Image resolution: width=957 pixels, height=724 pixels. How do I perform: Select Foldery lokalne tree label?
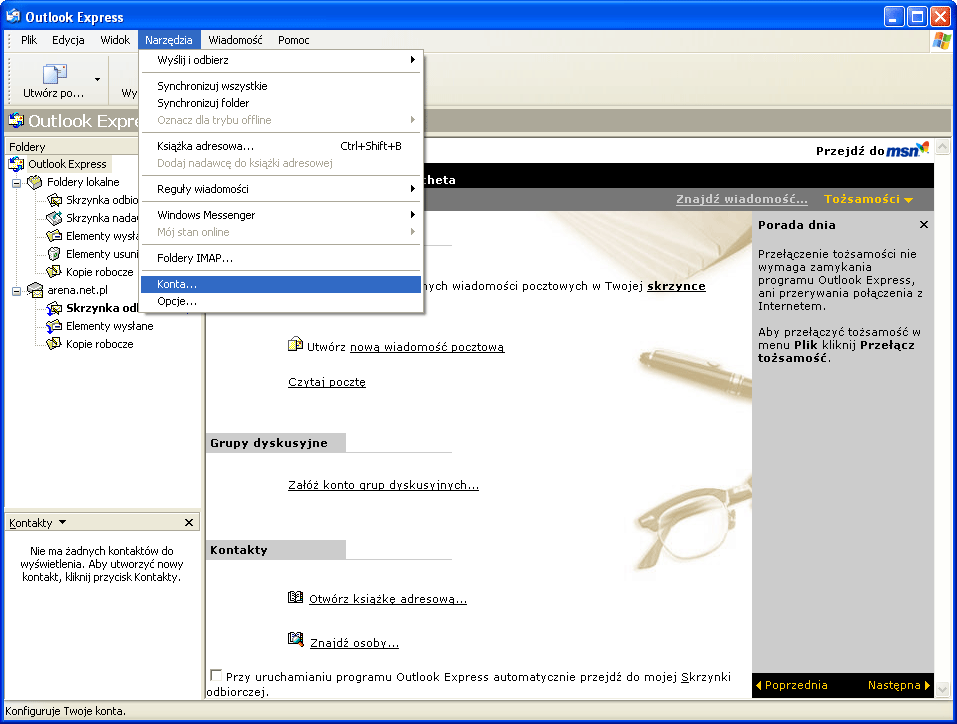pyautogui.click(x=83, y=182)
